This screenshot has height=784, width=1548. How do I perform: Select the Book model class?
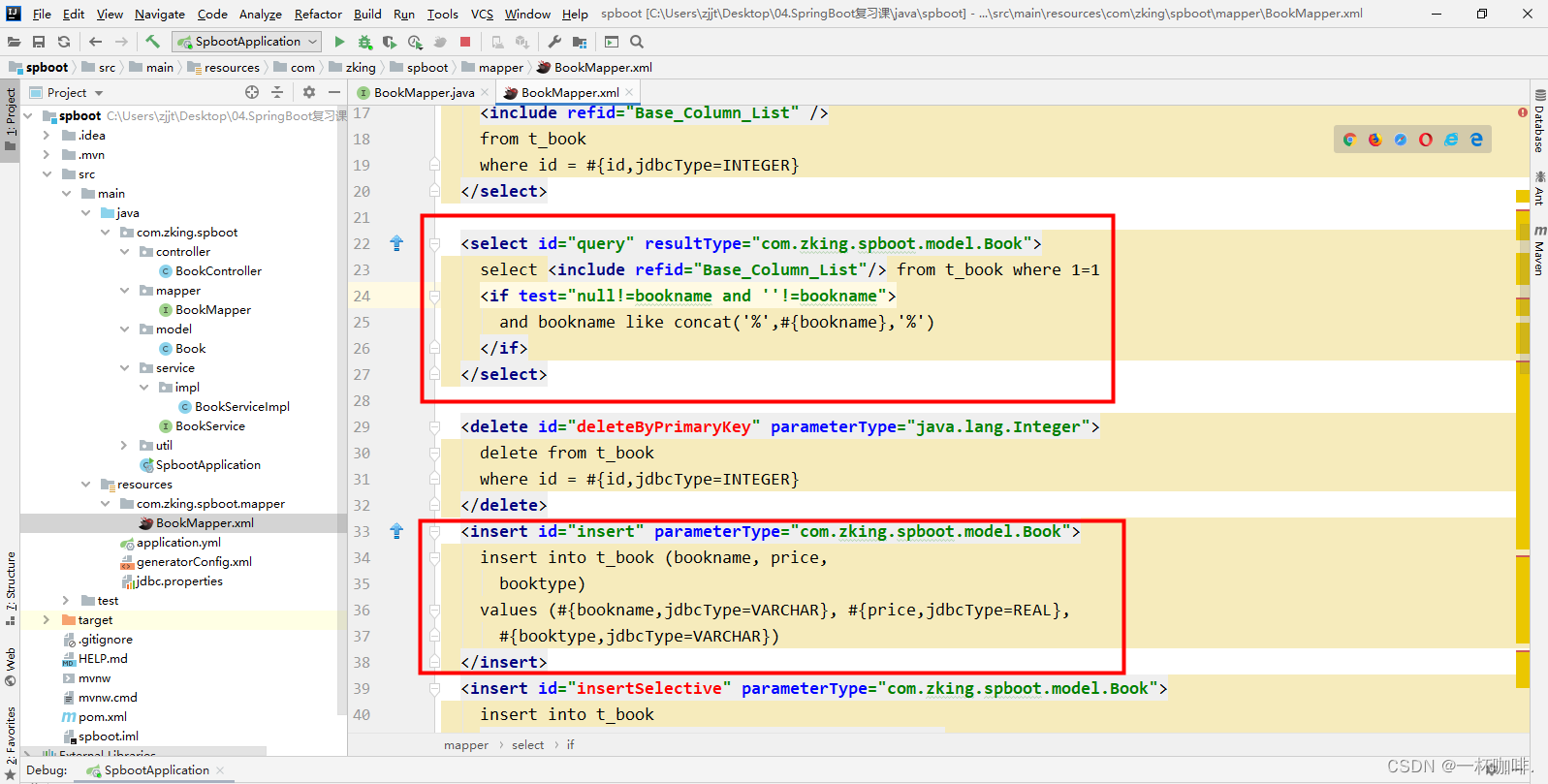182,349
